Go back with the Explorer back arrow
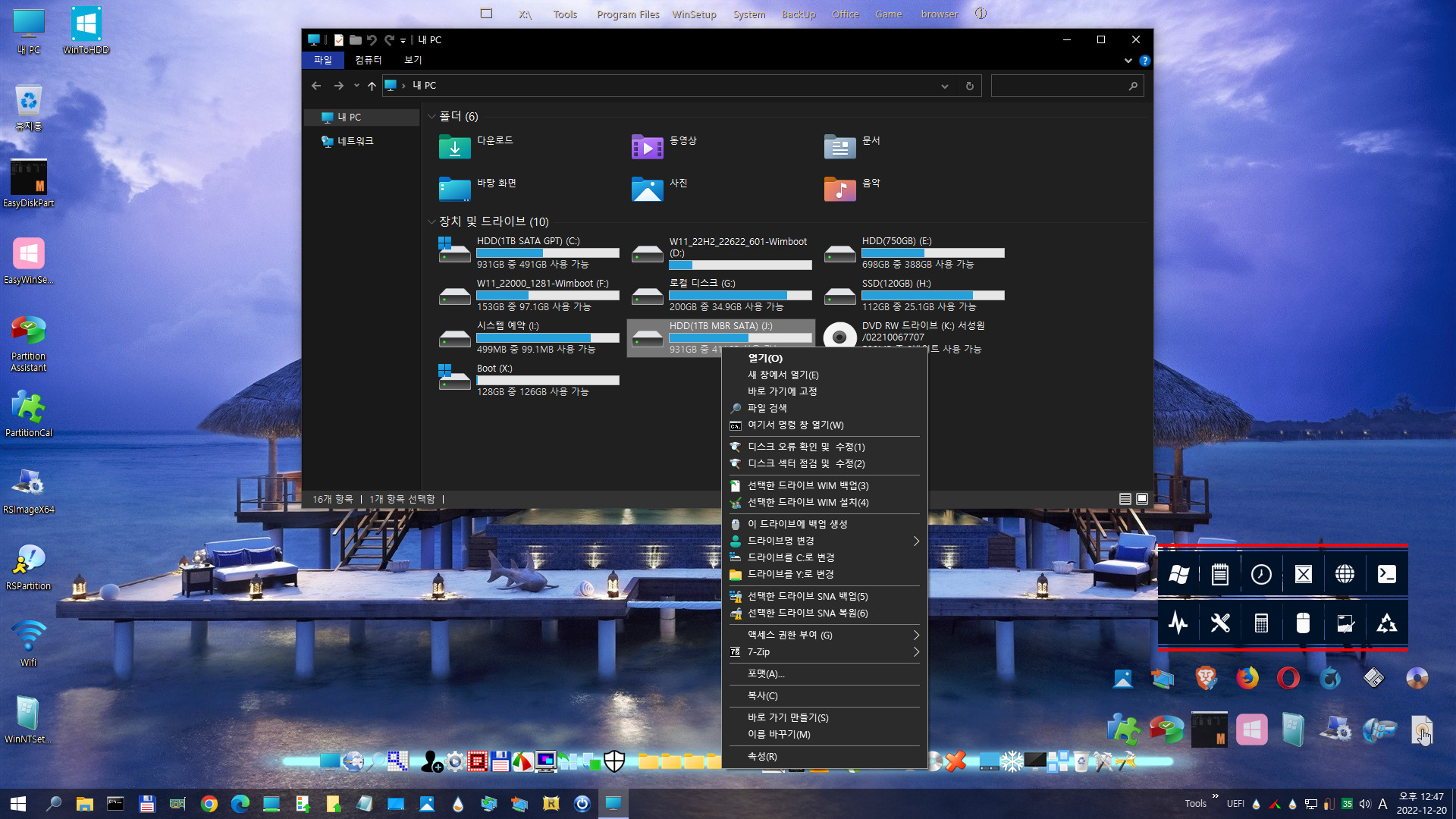Image resolution: width=1456 pixels, height=819 pixels. point(316,86)
